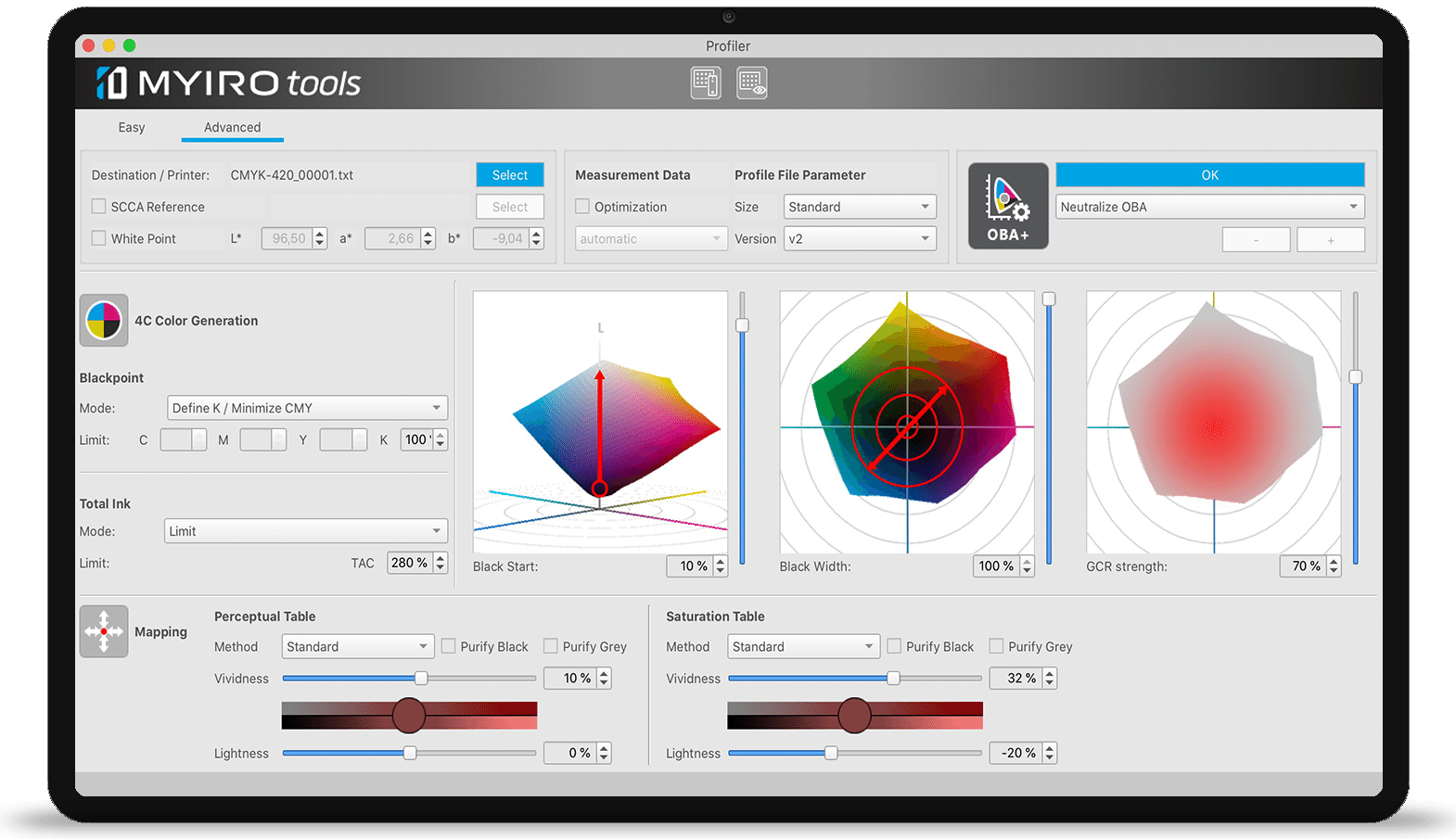
Task: Open the Blackpoint Mode dropdown
Action: 307,408
